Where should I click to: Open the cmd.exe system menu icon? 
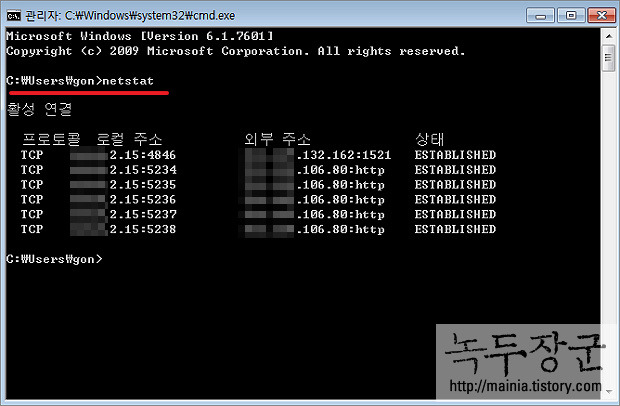13,15
